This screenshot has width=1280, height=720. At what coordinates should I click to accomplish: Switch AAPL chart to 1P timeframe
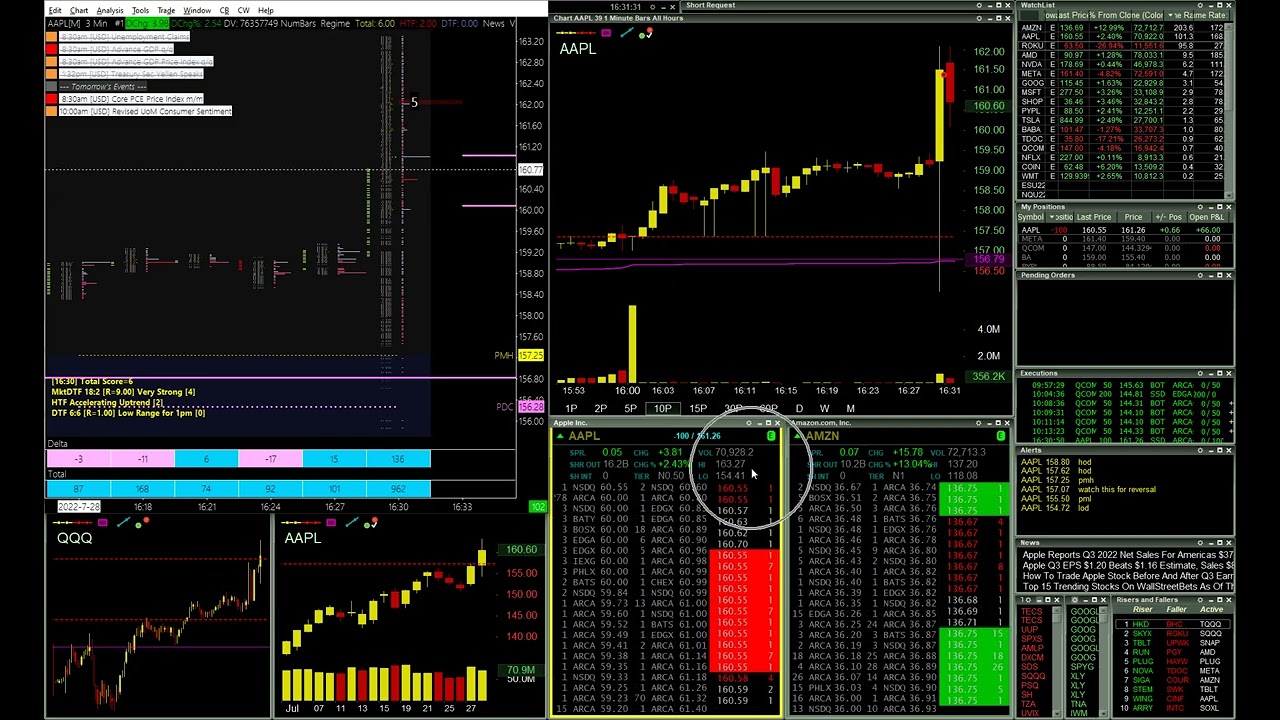571,409
